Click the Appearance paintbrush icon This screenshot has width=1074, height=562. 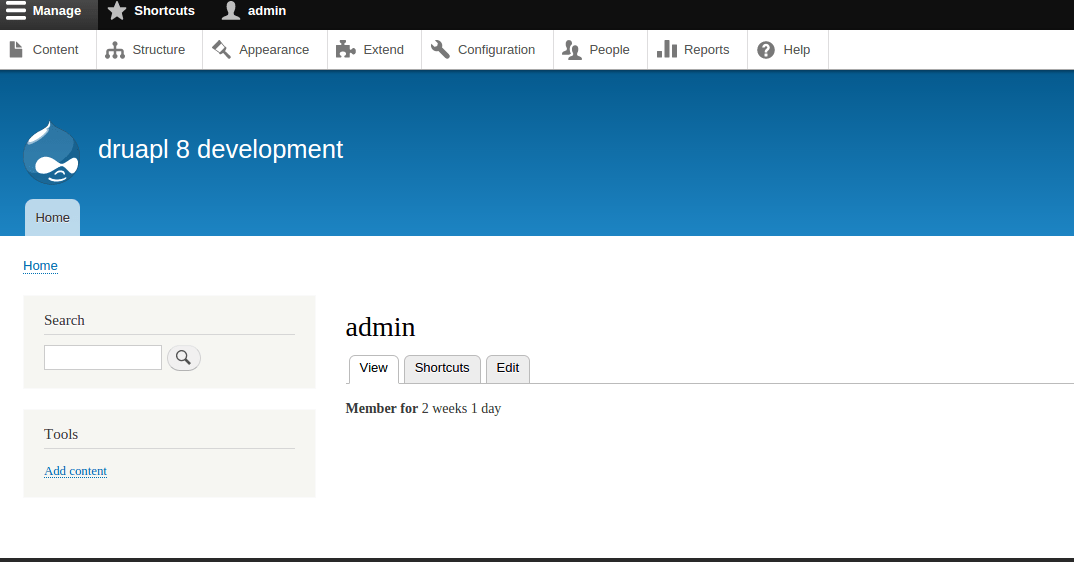[x=221, y=49]
